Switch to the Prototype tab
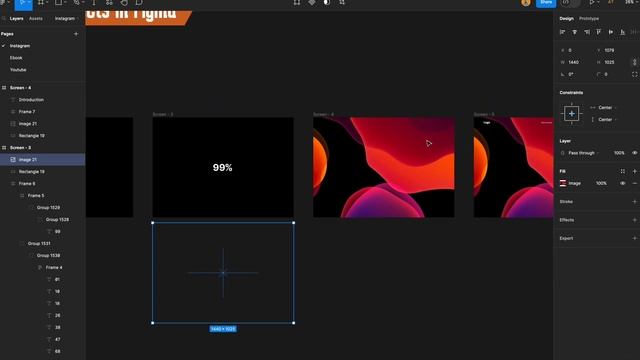This screenshot has height=360, width=640. pyautogui.click(x=589, y=18)
